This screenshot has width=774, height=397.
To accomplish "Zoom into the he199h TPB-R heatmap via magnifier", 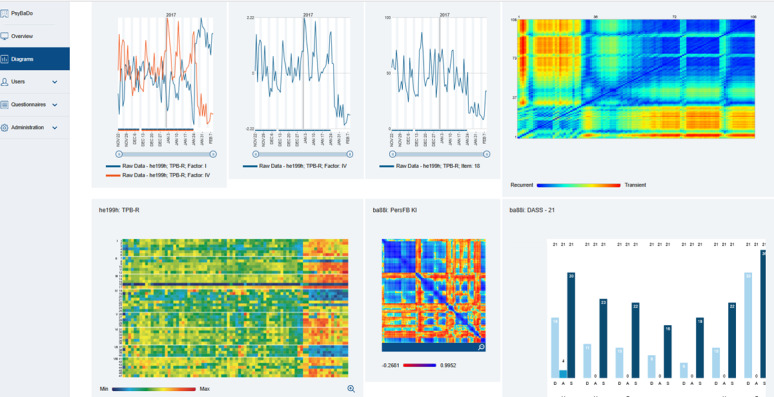I will 351,389.
